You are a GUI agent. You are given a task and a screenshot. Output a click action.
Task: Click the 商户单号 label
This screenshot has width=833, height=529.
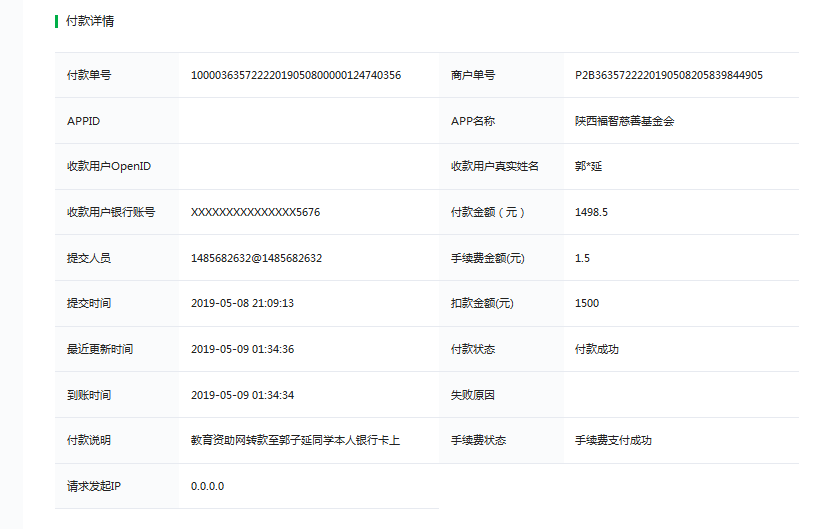[473, 75]
